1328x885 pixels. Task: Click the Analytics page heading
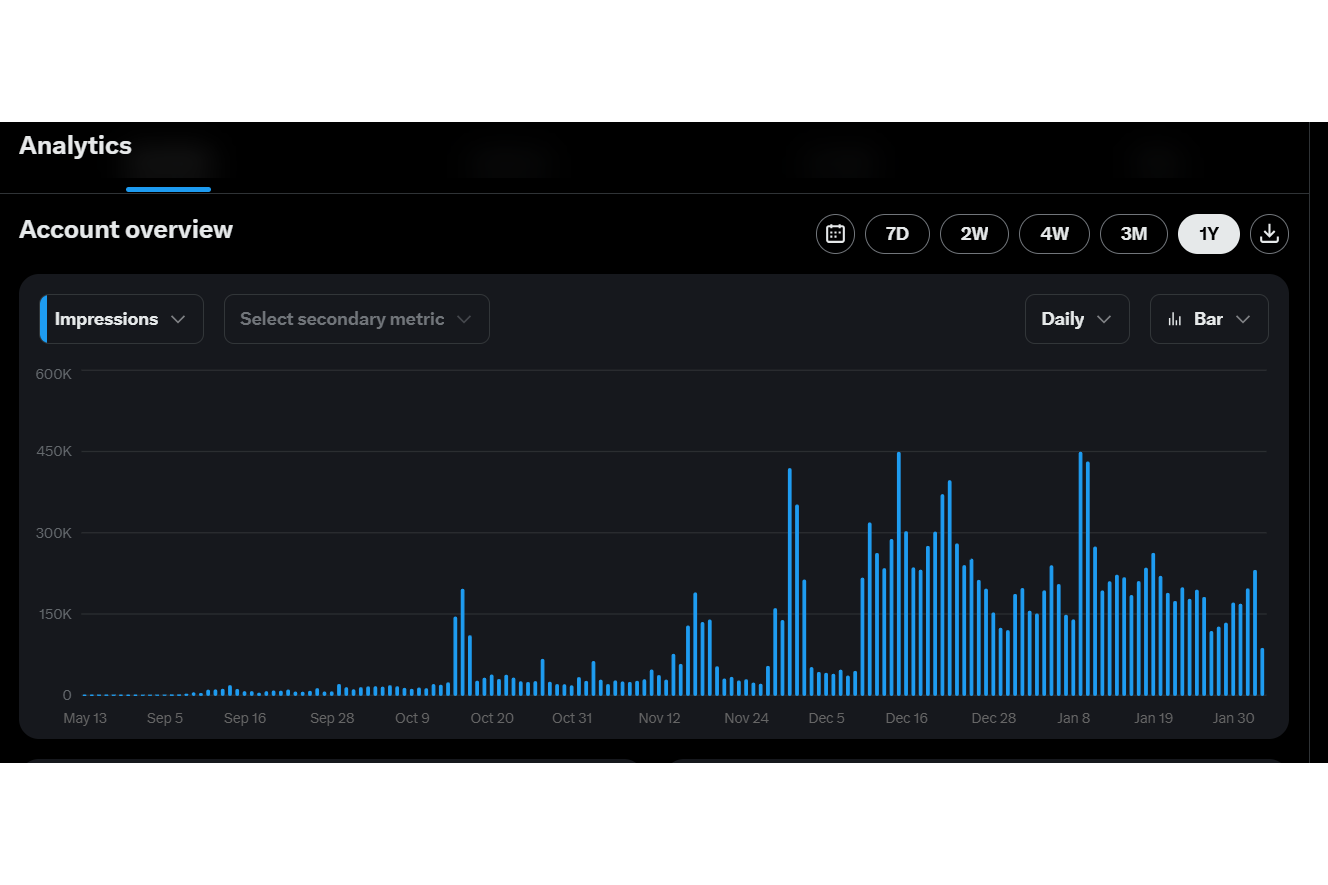75,145
